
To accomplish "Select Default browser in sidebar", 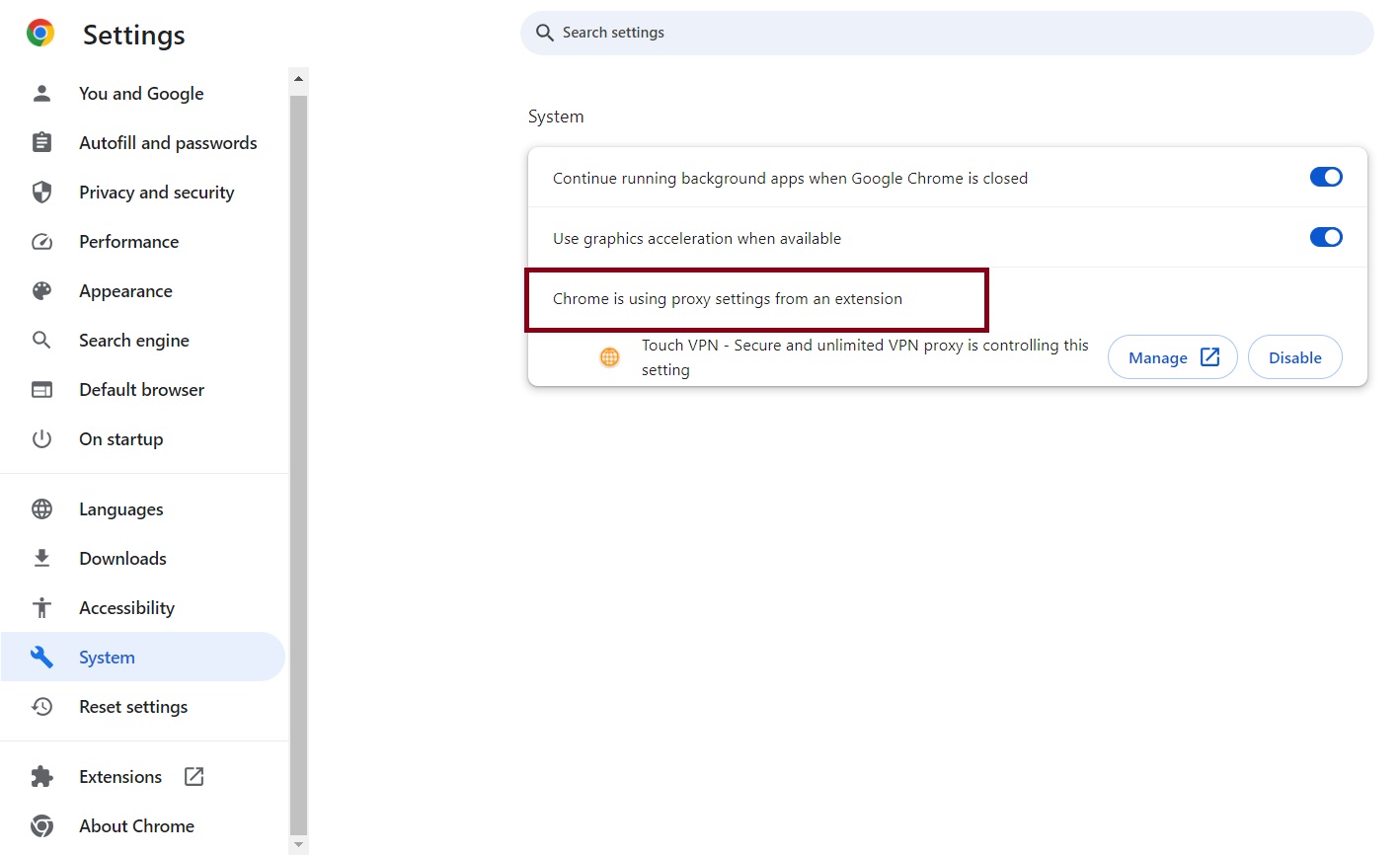I will [x=142, y=390].
